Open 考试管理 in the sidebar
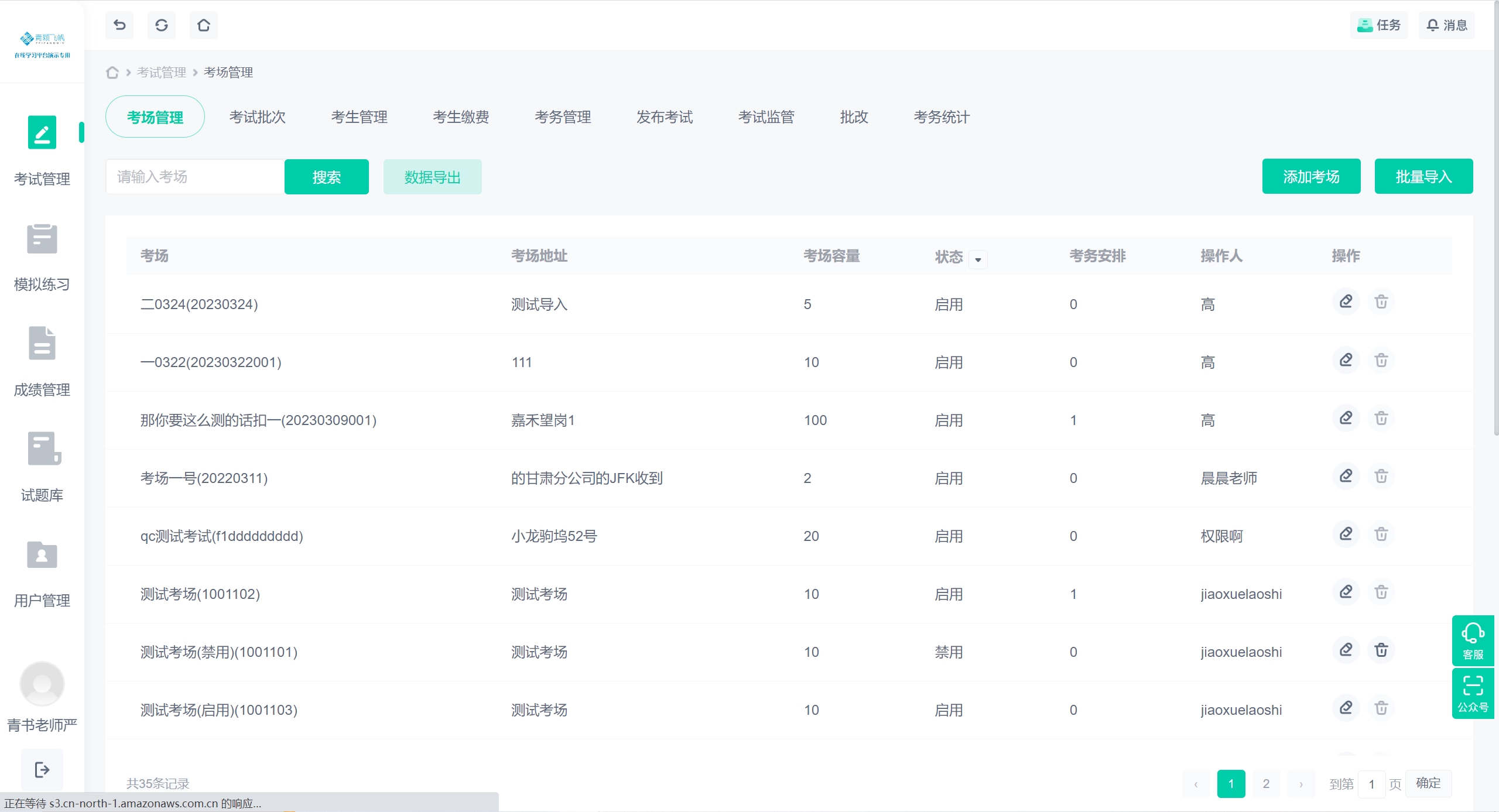The image size is (1499, 812). (x=42, y=151)
